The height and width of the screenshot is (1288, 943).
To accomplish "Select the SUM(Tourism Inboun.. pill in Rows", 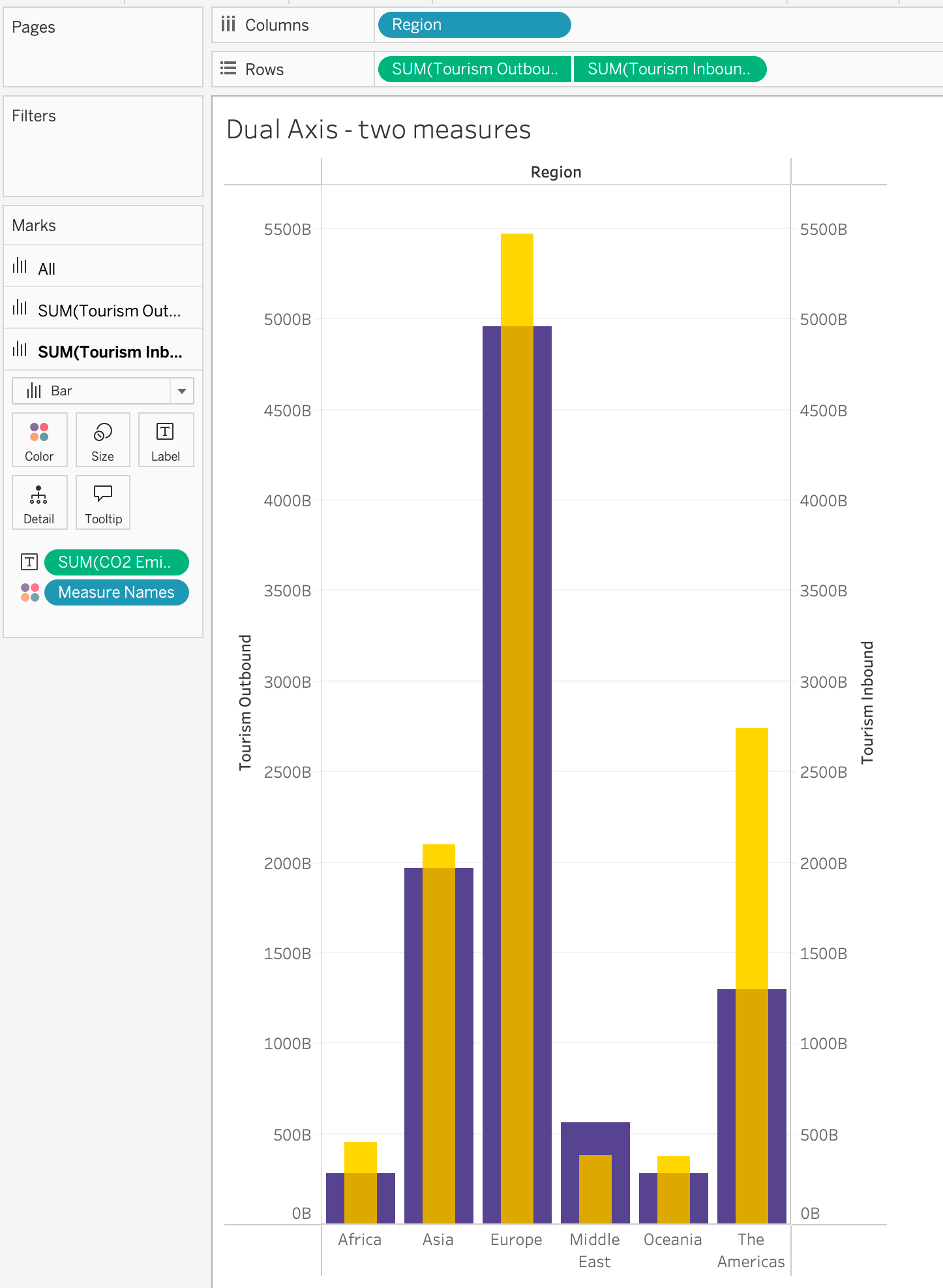I will pos(670,69).
